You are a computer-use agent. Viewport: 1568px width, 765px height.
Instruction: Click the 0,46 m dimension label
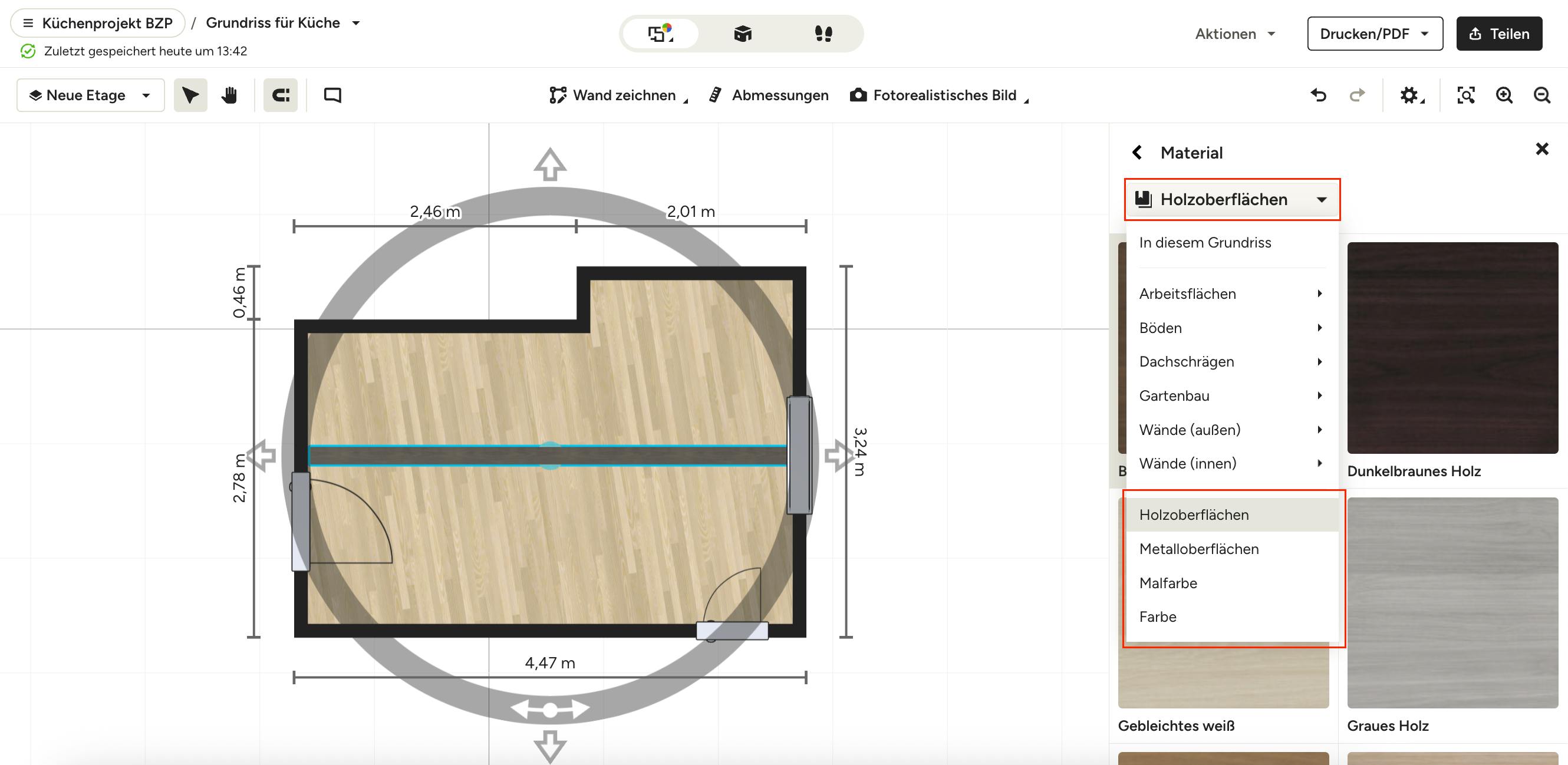click(x=239, y=292)
